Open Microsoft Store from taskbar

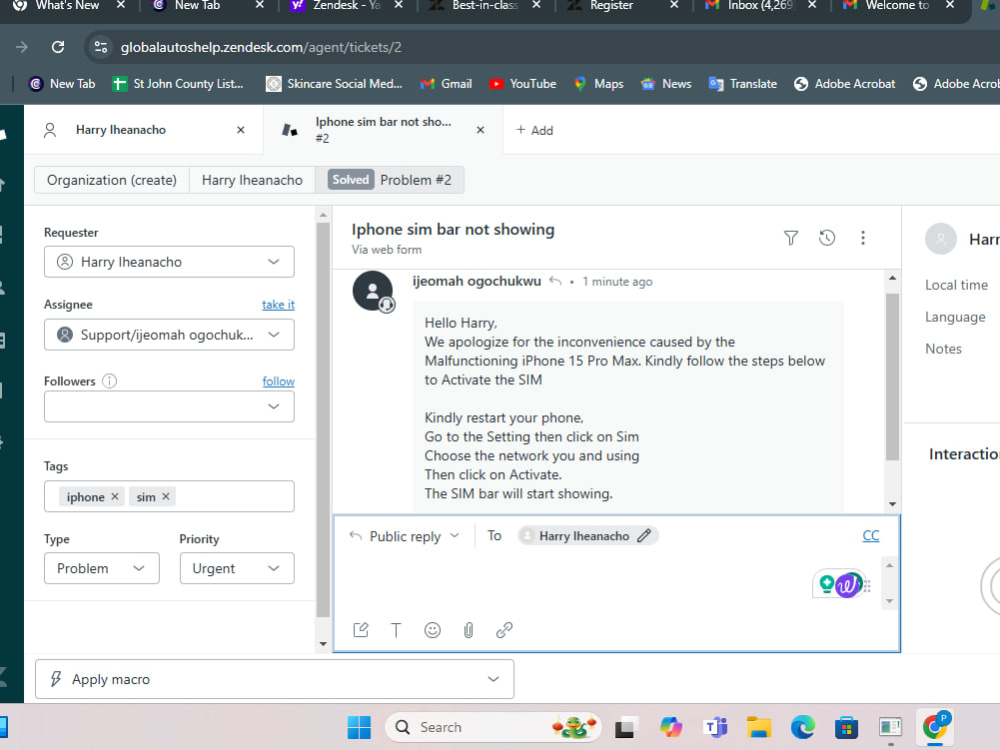pos(846,727)
